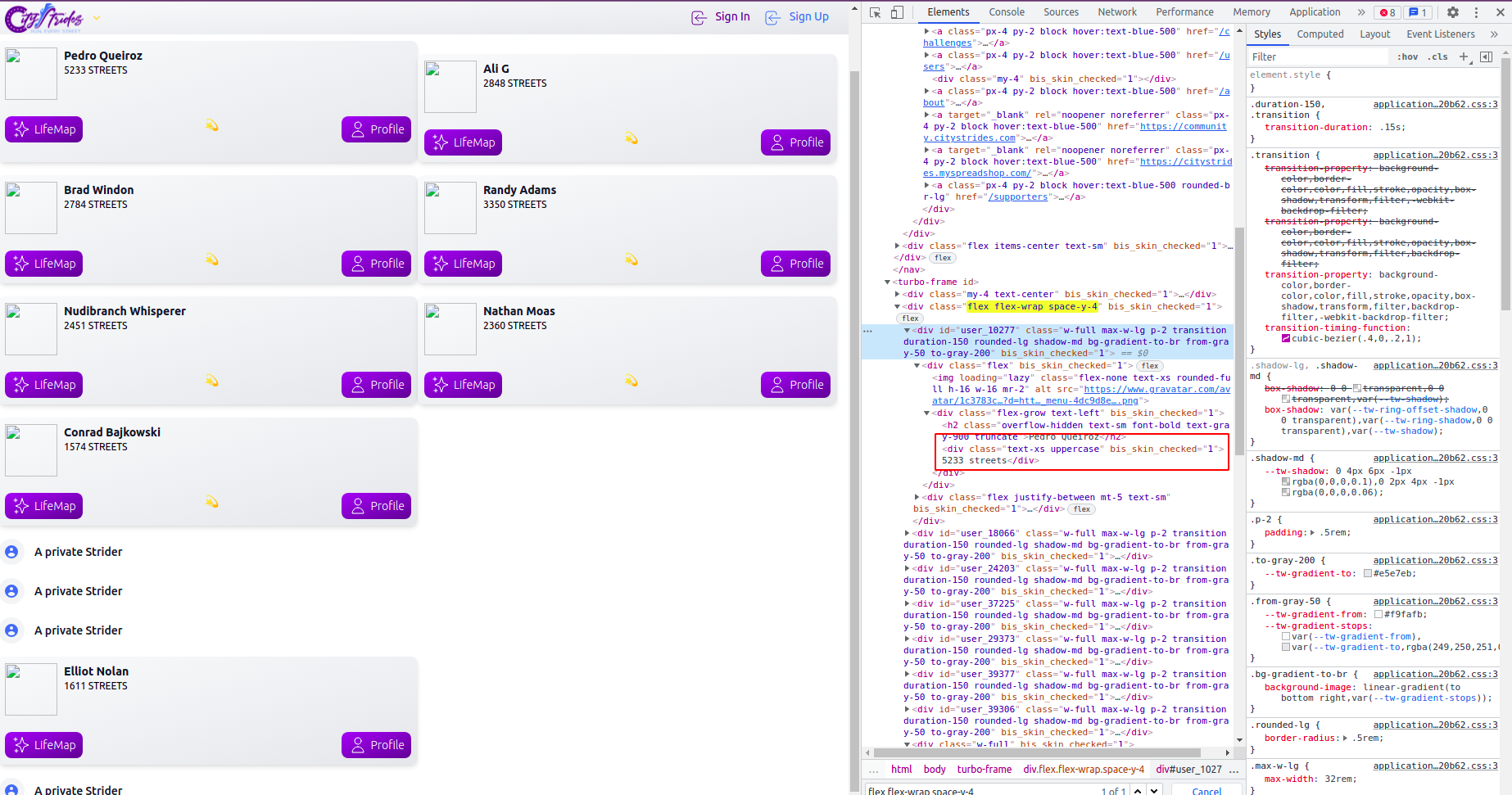The height and width of the screenshot is (795, 1512).
Task: Toggle the computed styles sidebar icon
Action: coord(1486,56)
